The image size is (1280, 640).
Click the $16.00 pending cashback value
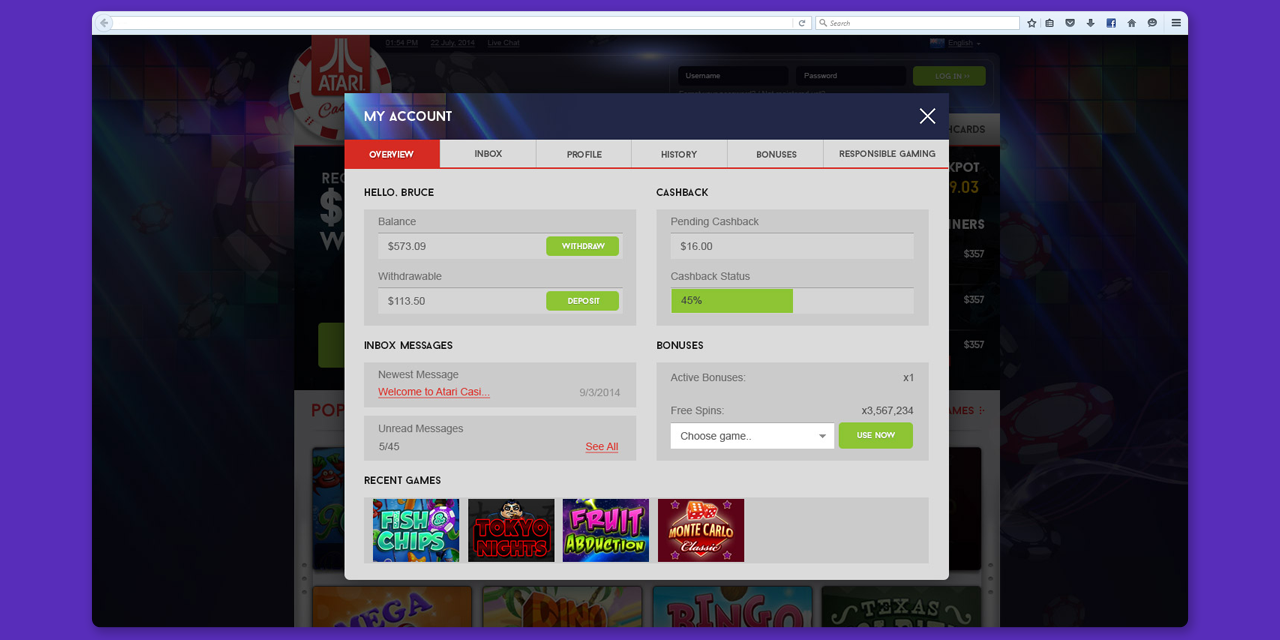coord(697,246)
